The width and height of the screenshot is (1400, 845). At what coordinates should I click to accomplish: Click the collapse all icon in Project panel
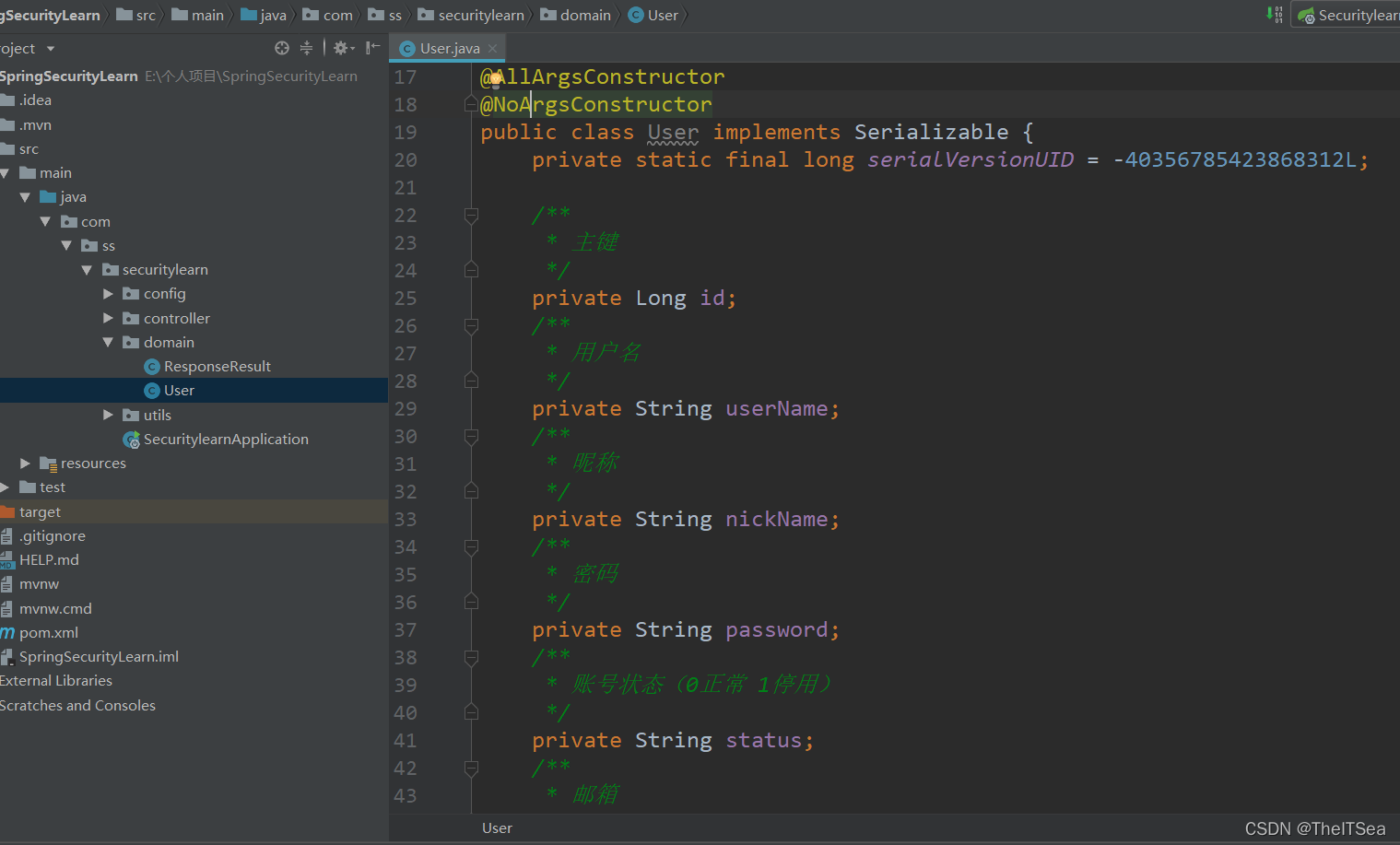tap(306, 48)
